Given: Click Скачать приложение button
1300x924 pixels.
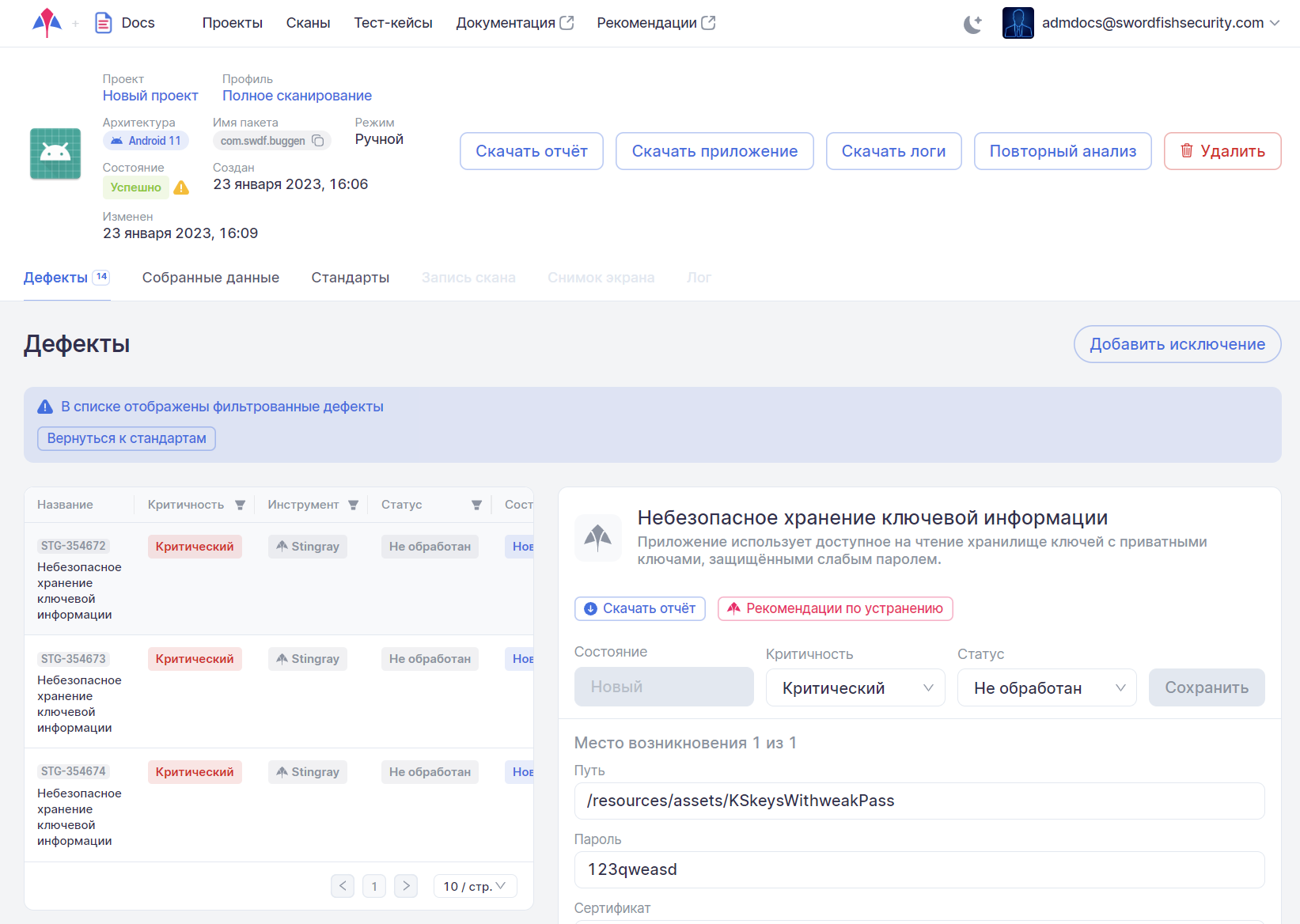Looking at the screenshot, I should tap(714, 151).
